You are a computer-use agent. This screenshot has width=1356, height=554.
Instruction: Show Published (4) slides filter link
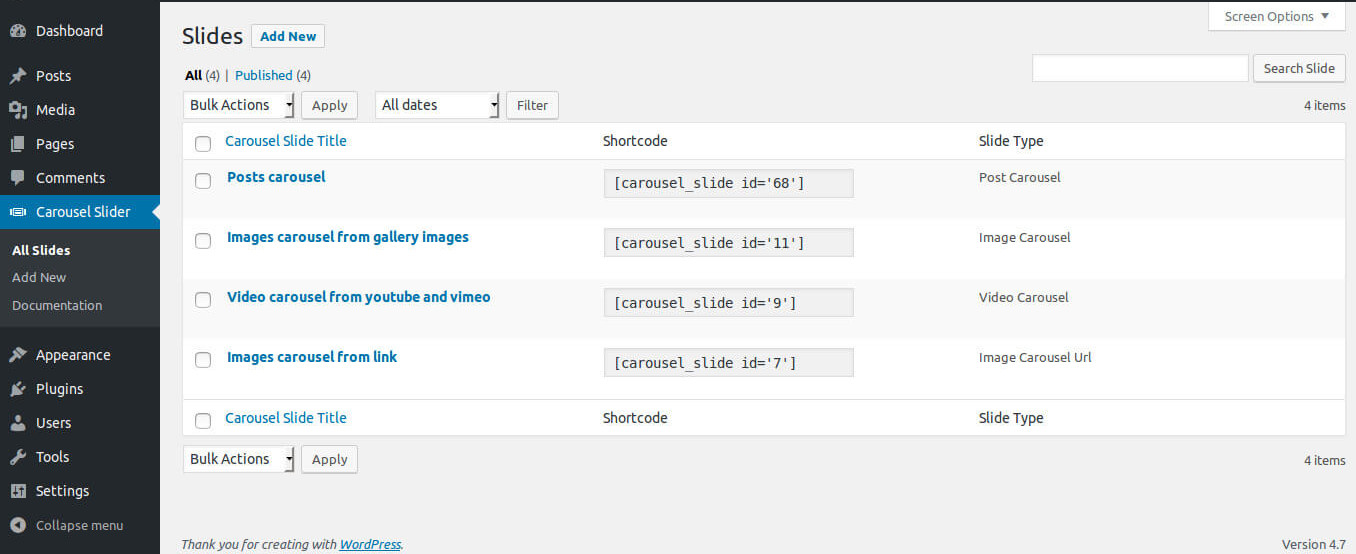coord(273,75)
